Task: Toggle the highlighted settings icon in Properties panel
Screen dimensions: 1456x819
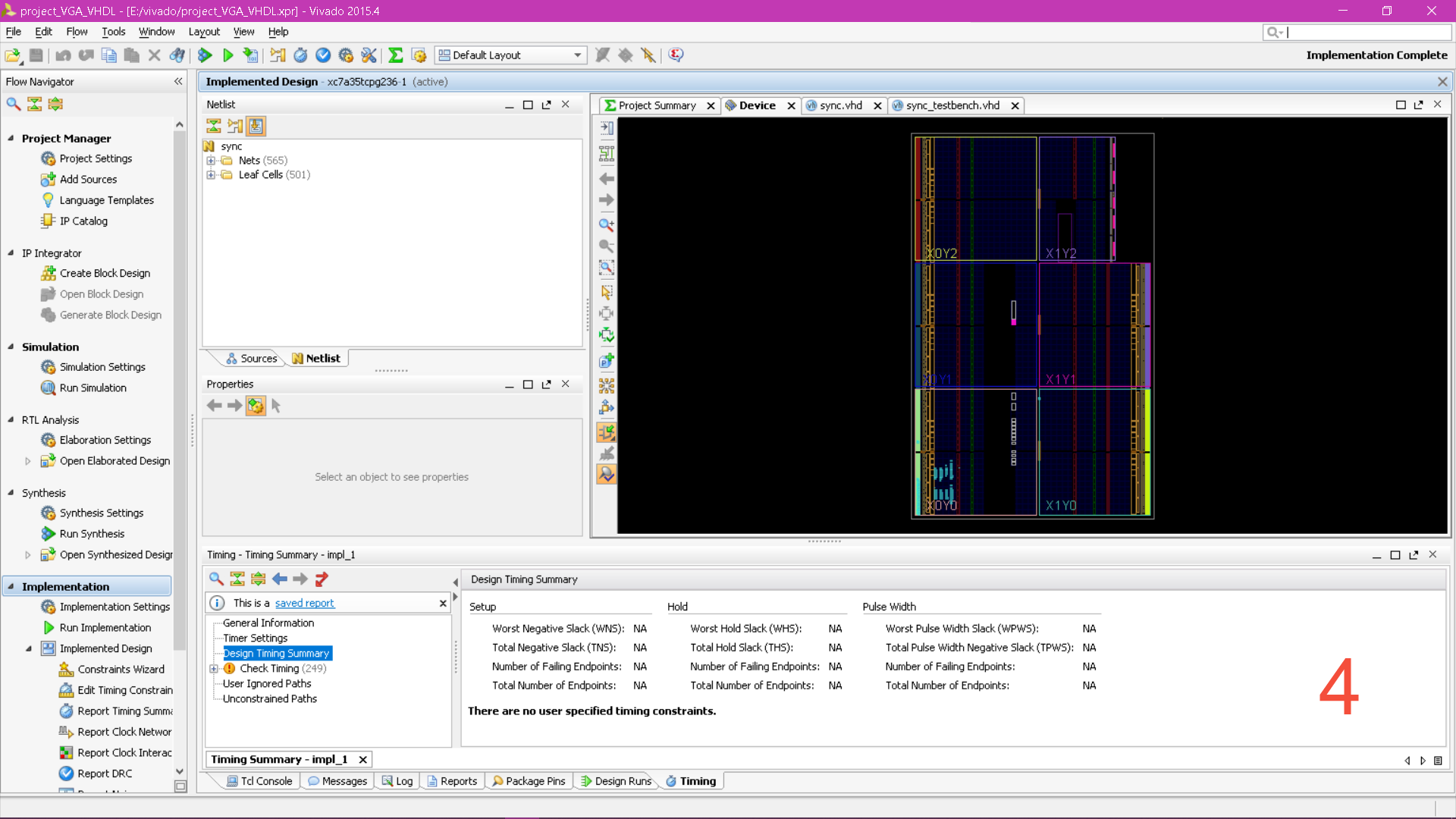Action: [x=256, y=406]
